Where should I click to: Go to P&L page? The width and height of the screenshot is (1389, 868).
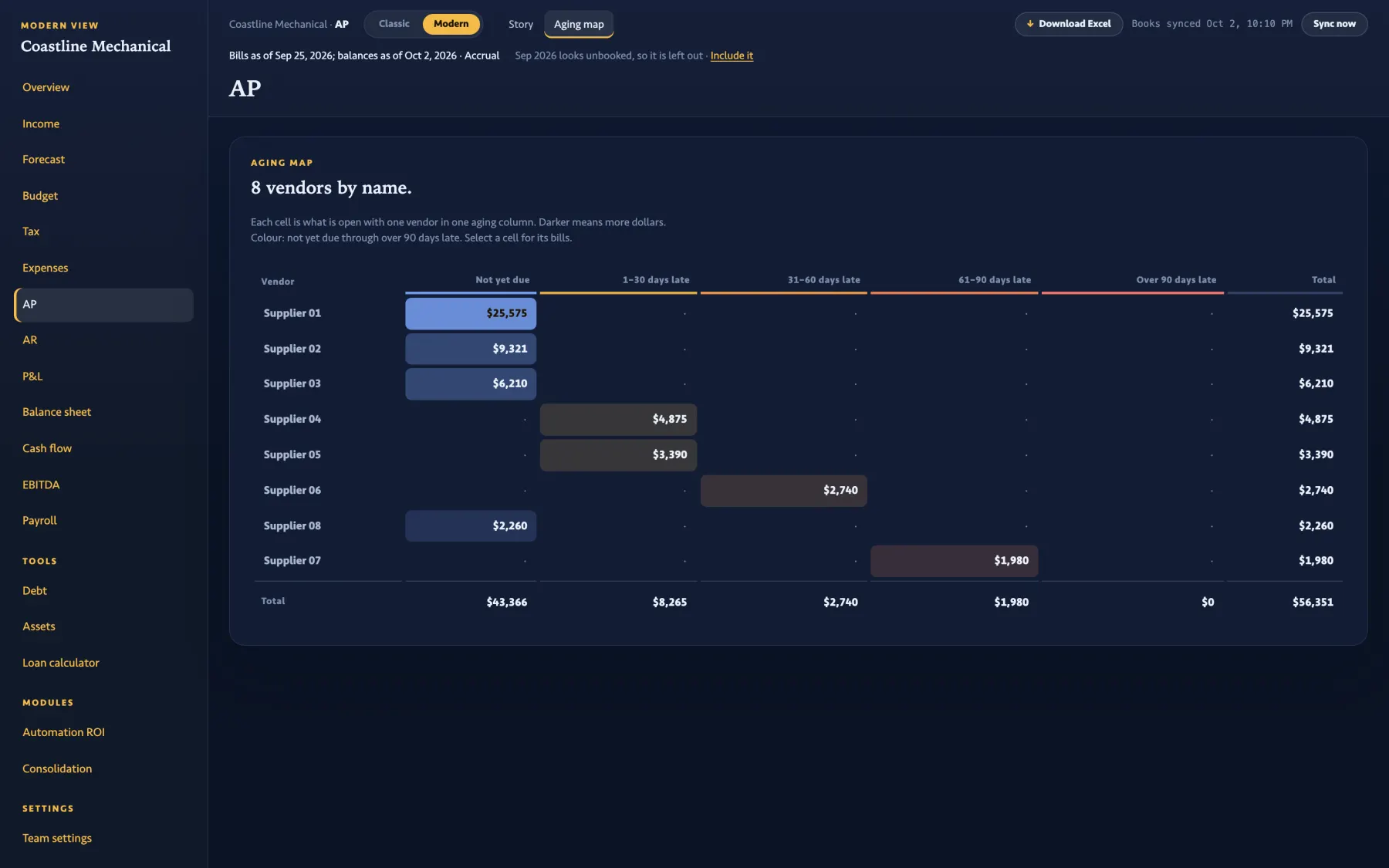click(103, 377)
